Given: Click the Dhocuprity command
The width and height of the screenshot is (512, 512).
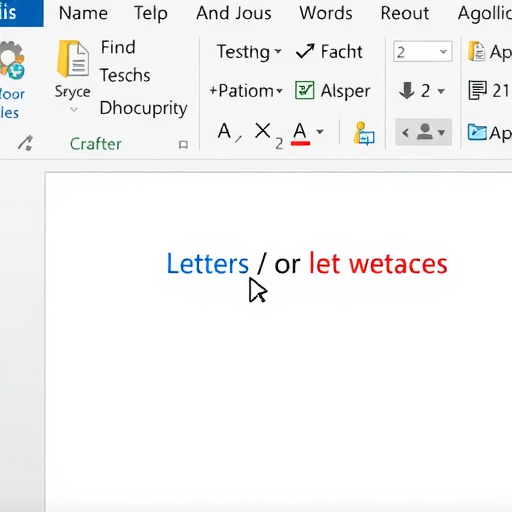Looking at the screenshot, I should 143,108.
